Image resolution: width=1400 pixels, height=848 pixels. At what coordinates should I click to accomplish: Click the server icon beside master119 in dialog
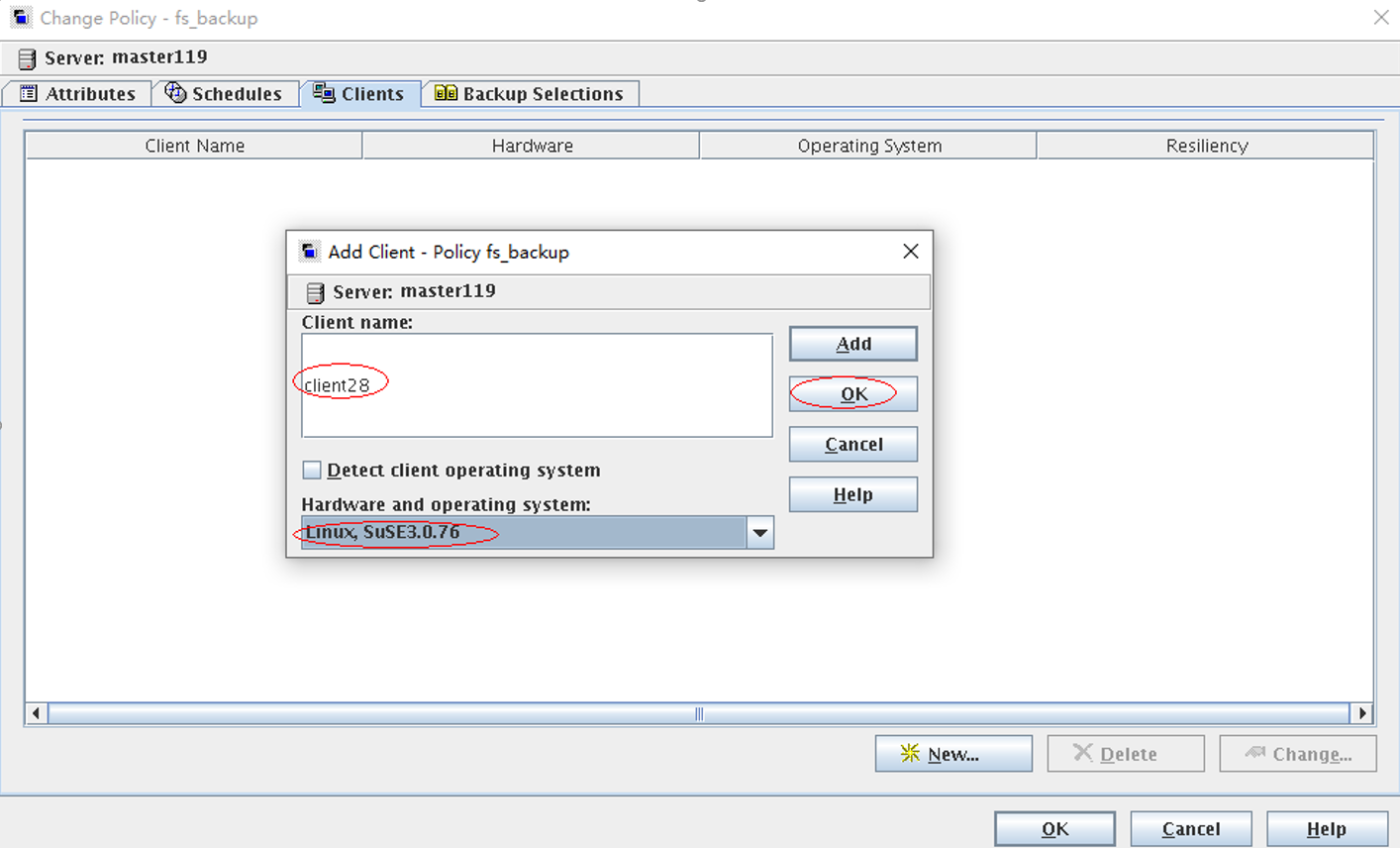[315, 292]
